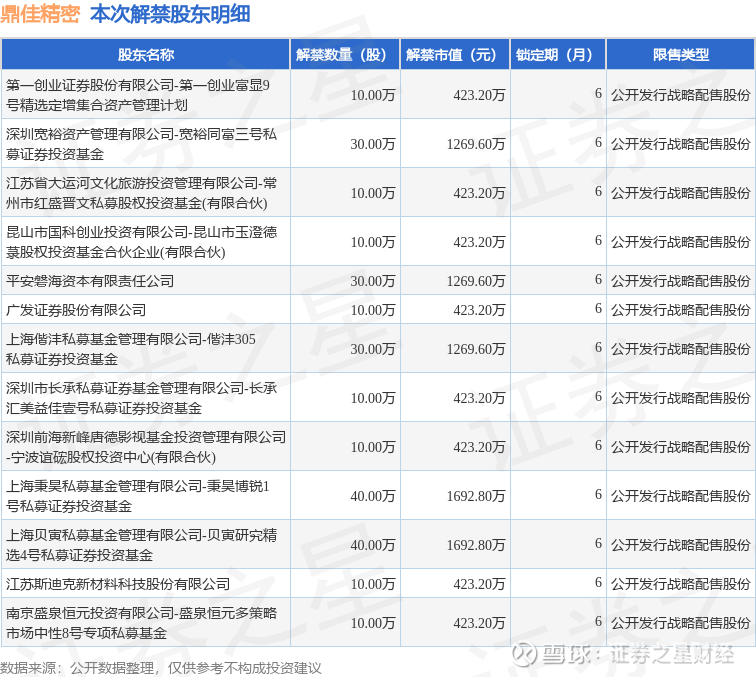Click the 雪球 snowball logo icon

coord(524,654)
